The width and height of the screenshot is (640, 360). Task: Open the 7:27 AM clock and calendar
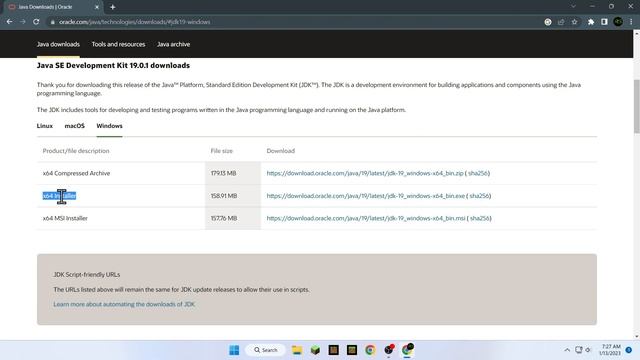coord(610,350)
